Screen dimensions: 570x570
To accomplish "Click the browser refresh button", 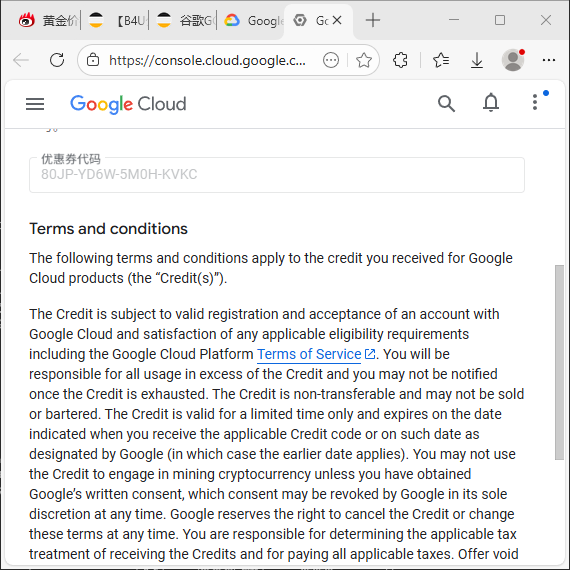I will pyautogui.click(x=57, y=60).
